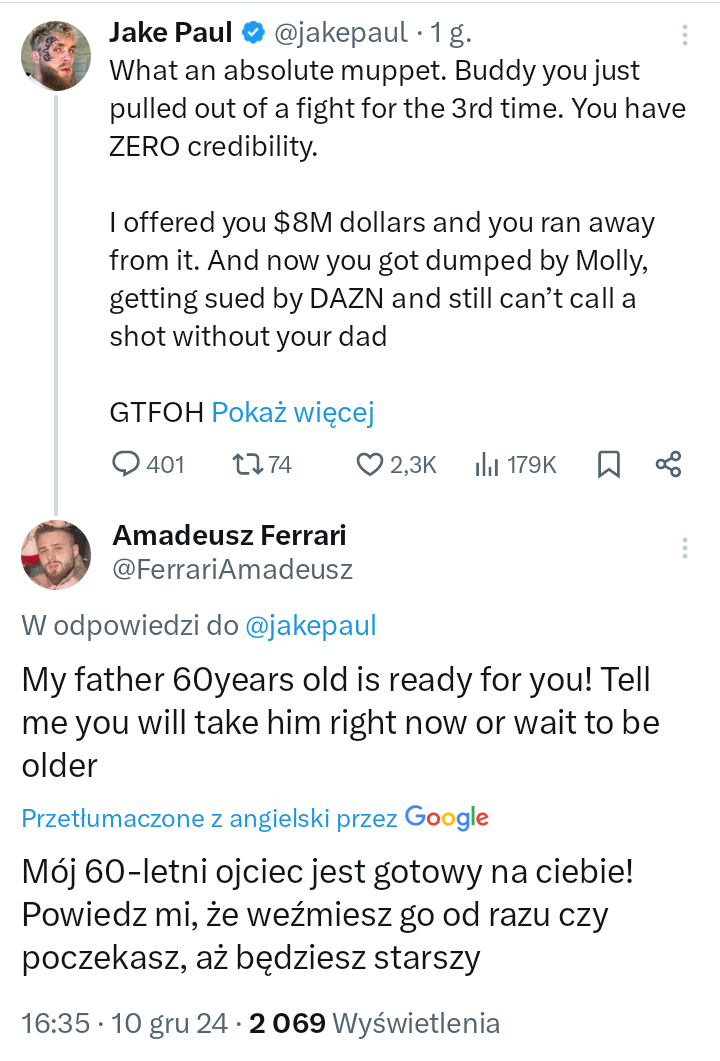Image resolution: width=720 pixels, height=1061 pixels.
Task: Click the reply icon on Jake Paul's tweet
Action: coord(125,464)
